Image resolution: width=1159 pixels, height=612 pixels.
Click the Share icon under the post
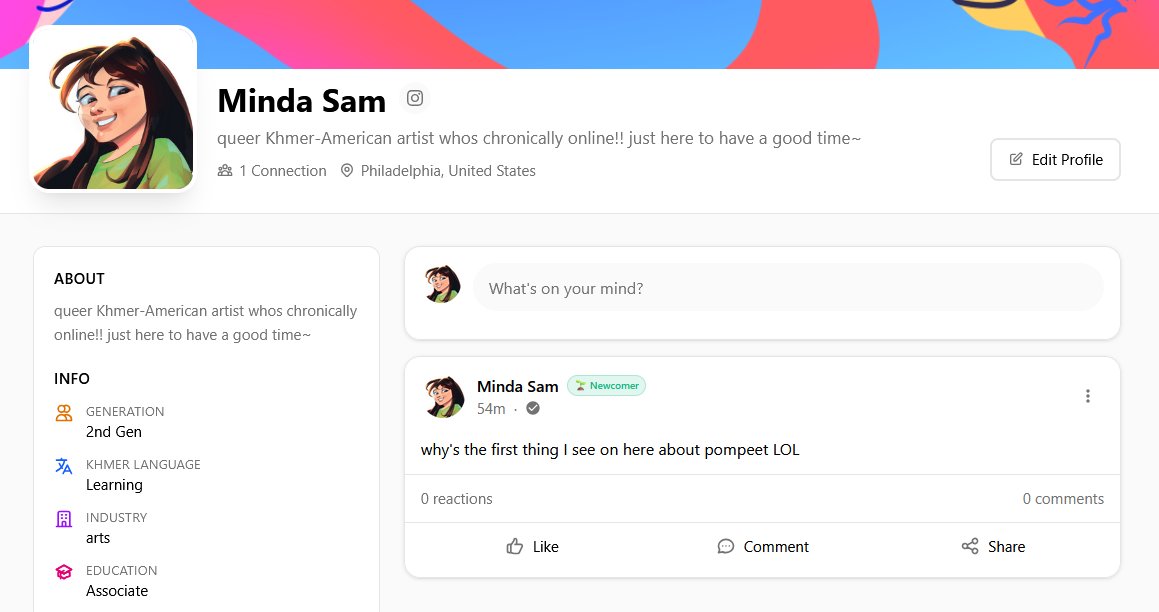(x=969, y=546)
